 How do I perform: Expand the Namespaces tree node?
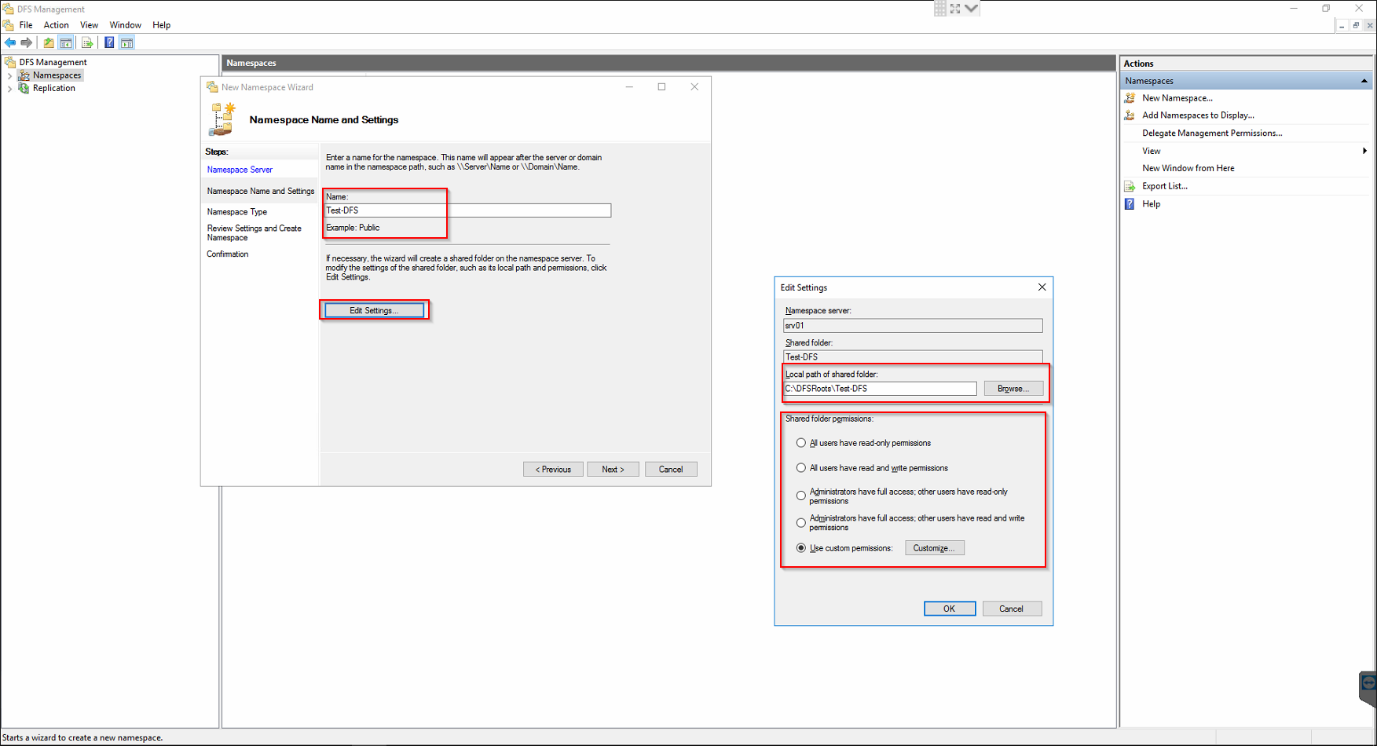[x=10, y=75]
